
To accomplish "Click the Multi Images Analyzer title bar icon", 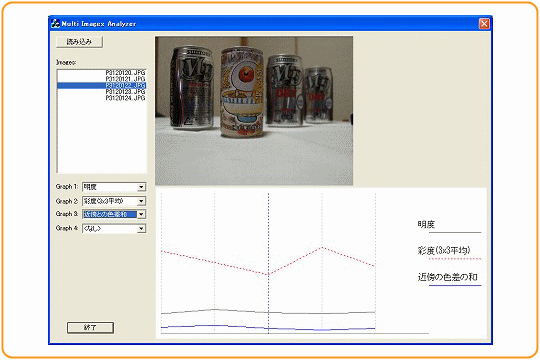I will [x=55, y=23].
